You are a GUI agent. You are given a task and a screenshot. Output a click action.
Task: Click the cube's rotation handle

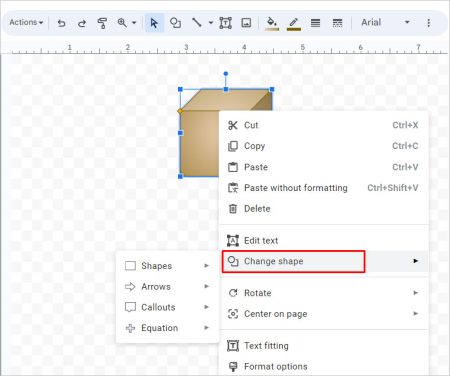point(226,74)
